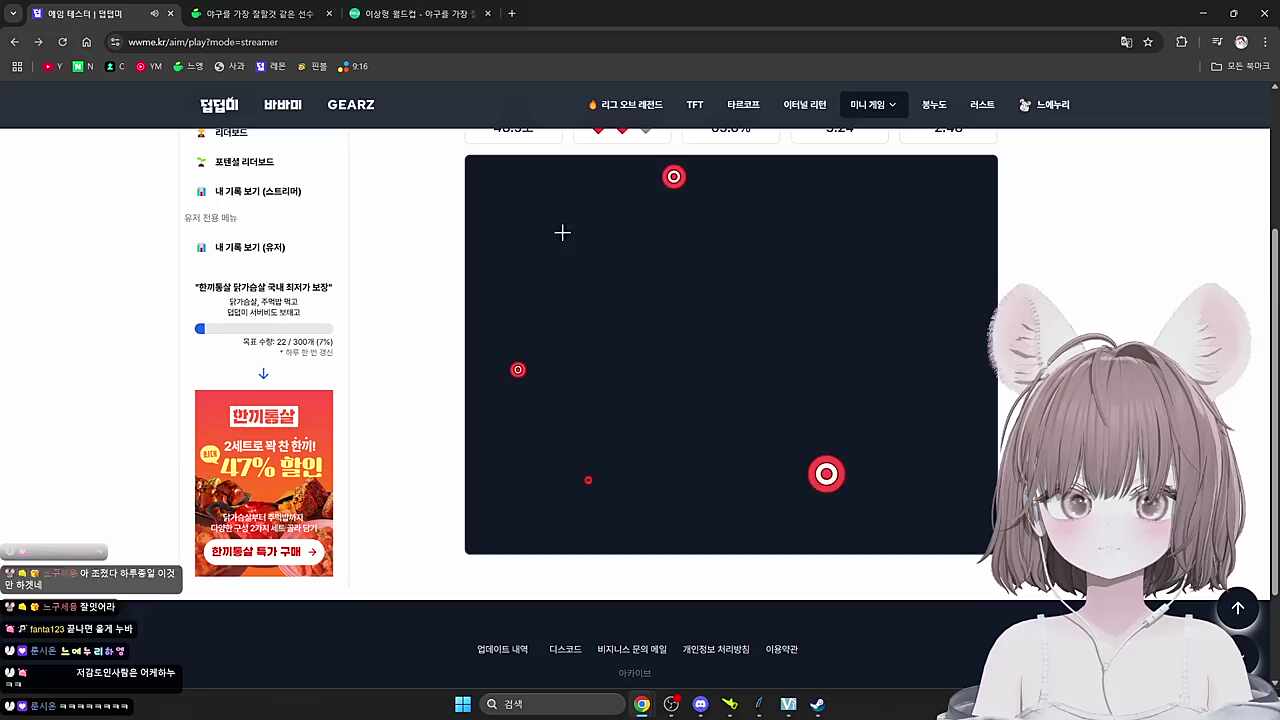
Task: Click the 한끼통살 특가 구매 button
Action: click(x=264, y=552)
